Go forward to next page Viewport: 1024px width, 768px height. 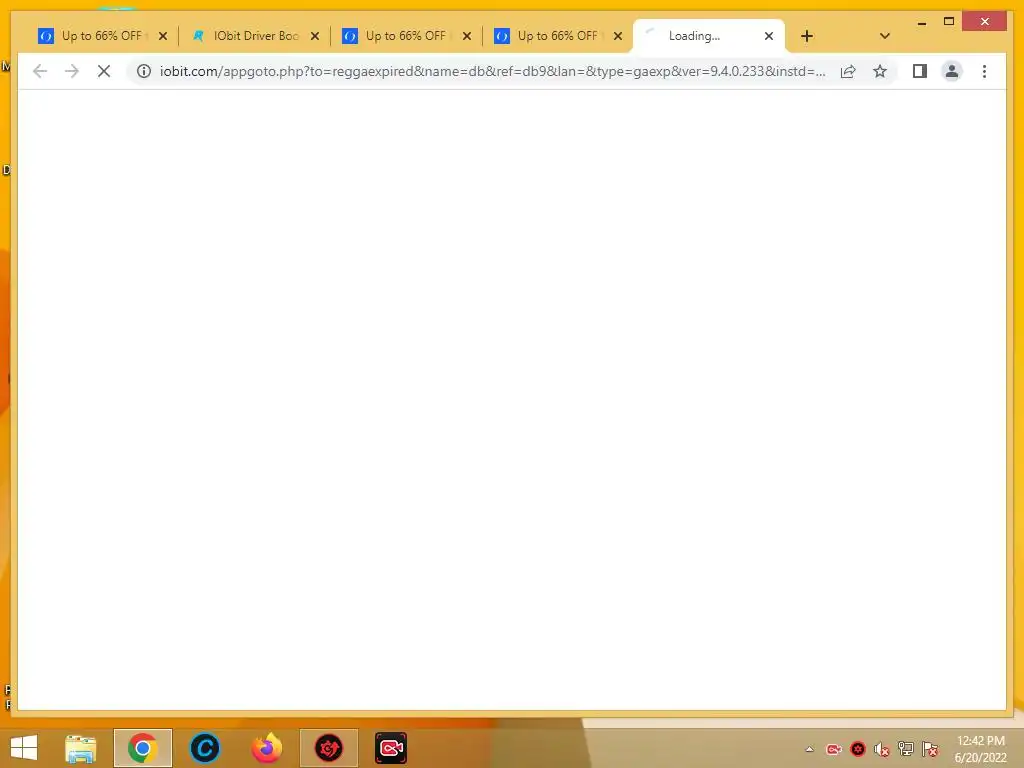72,71
